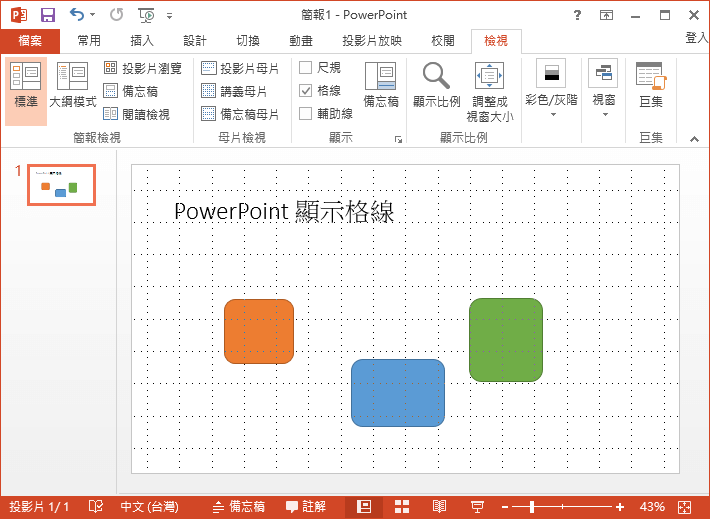Enable the 輔助線 guides checkbox

(x=306, y=113)
